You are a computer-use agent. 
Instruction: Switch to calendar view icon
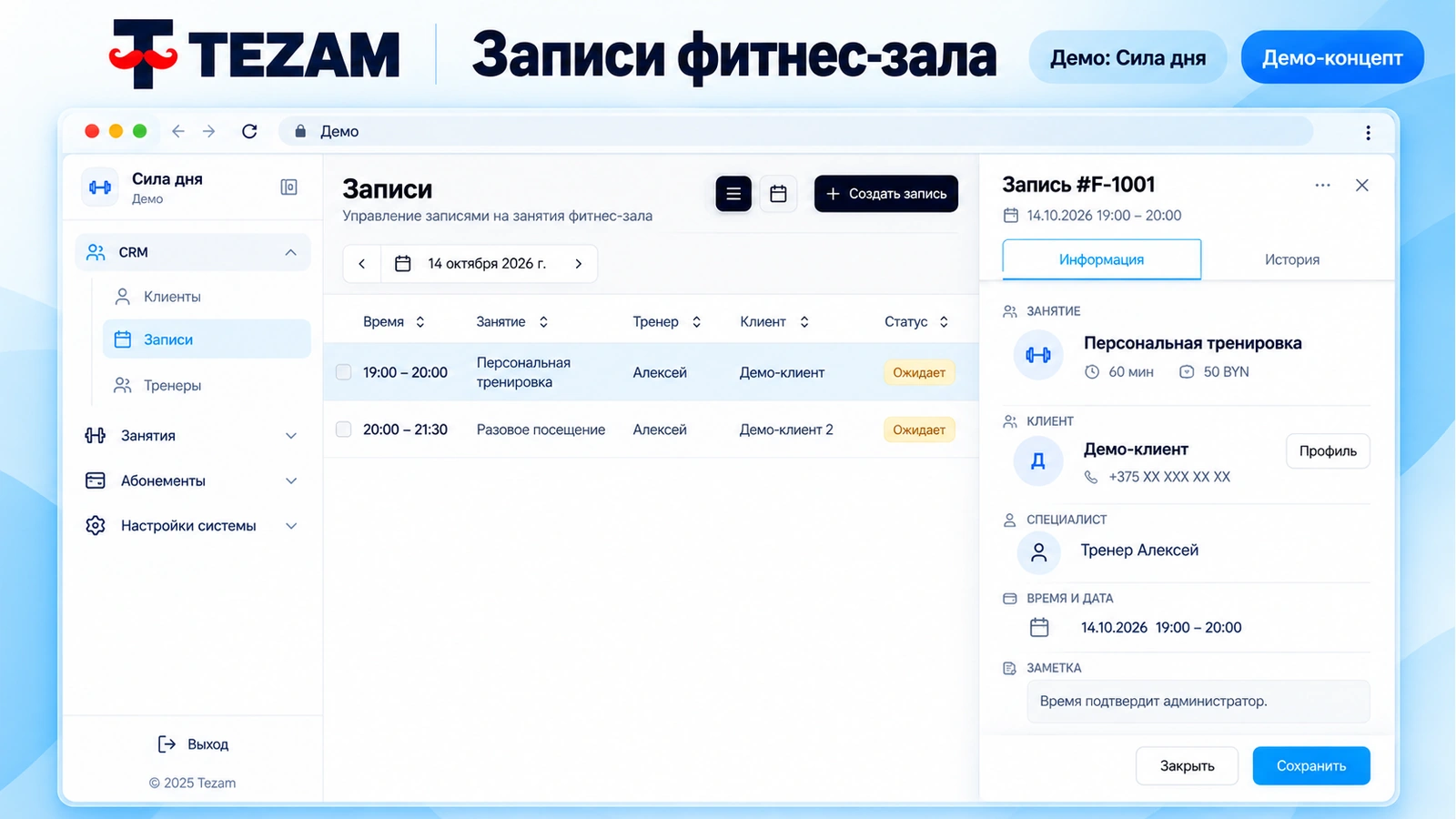(778, 194)
